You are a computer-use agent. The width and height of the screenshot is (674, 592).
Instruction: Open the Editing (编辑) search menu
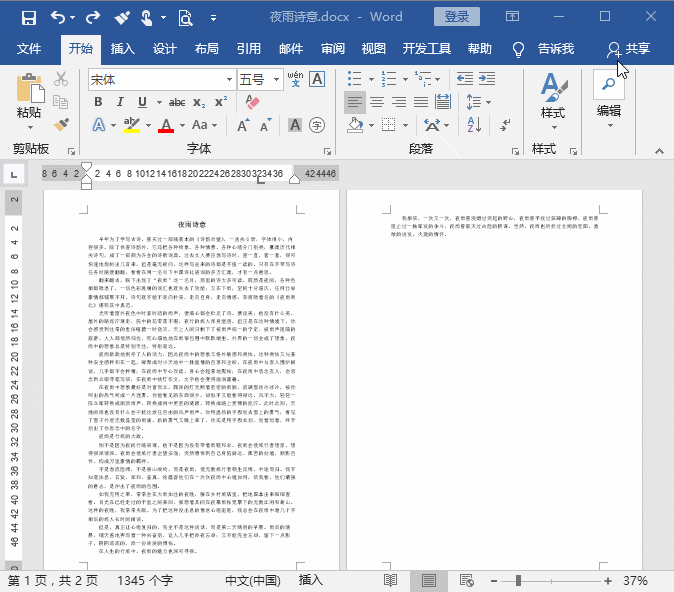609,100
